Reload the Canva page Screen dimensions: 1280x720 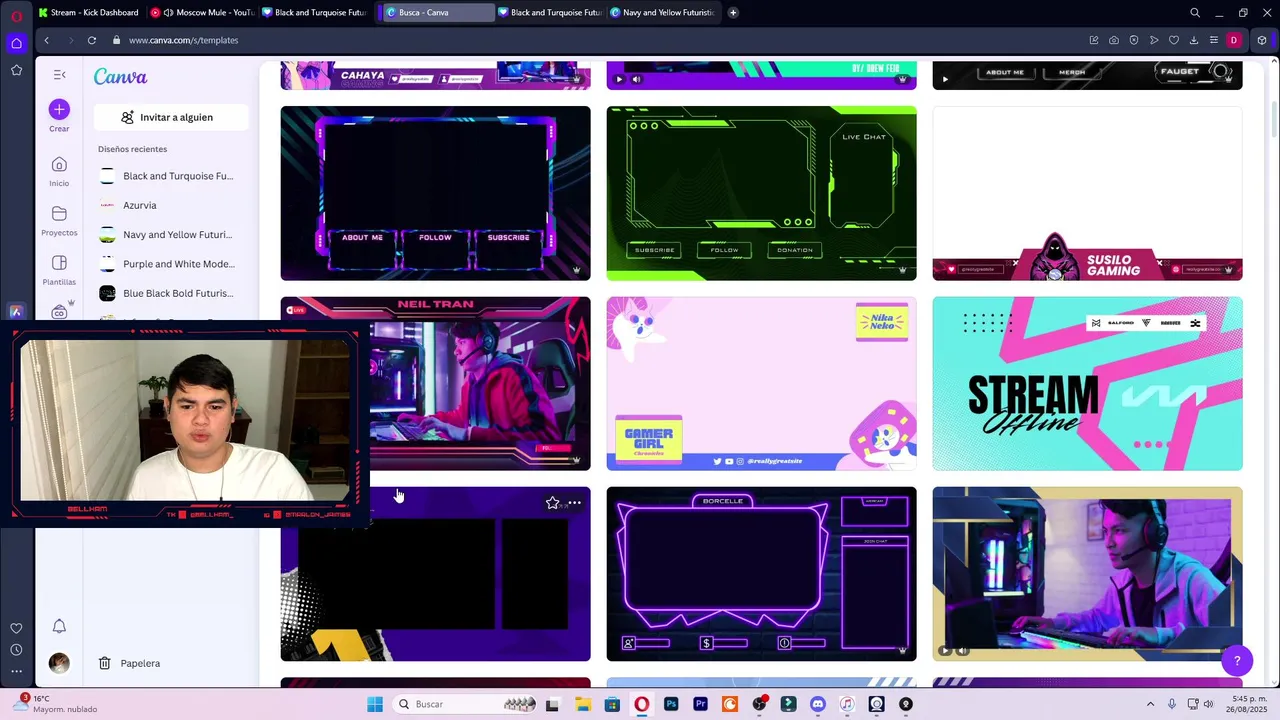point(92,40)
